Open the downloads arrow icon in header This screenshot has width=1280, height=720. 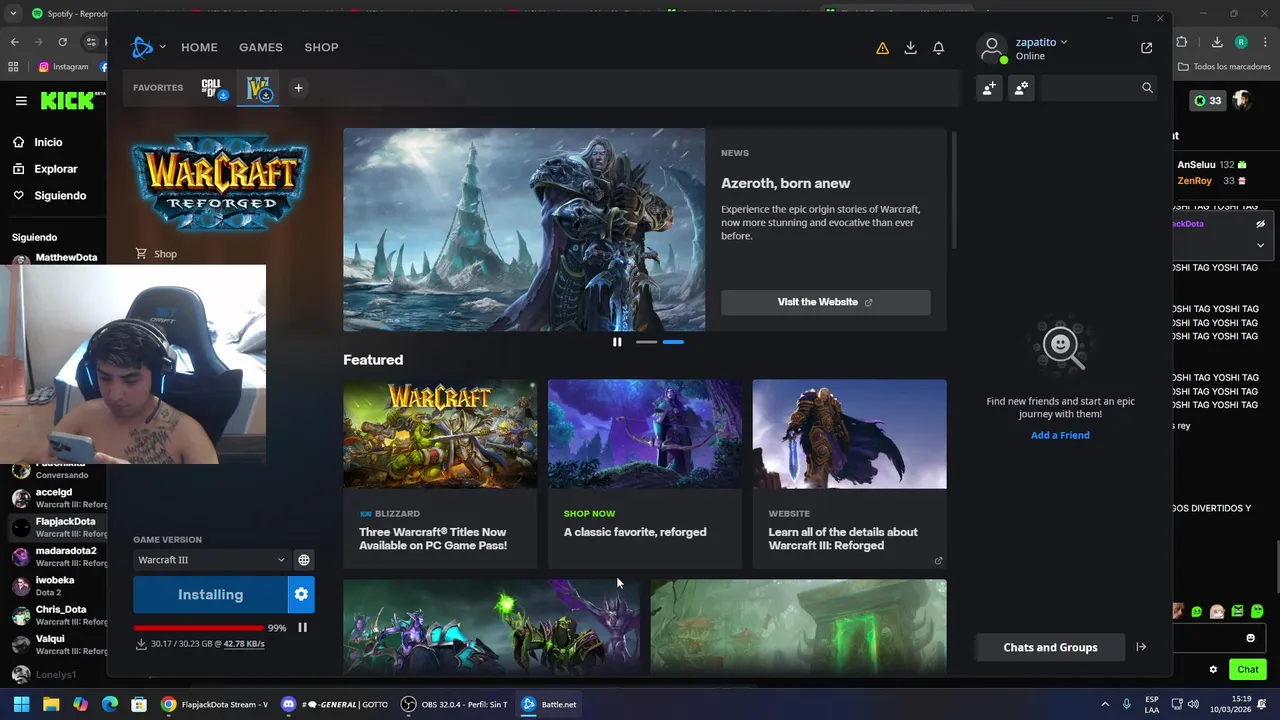(910, 48)
